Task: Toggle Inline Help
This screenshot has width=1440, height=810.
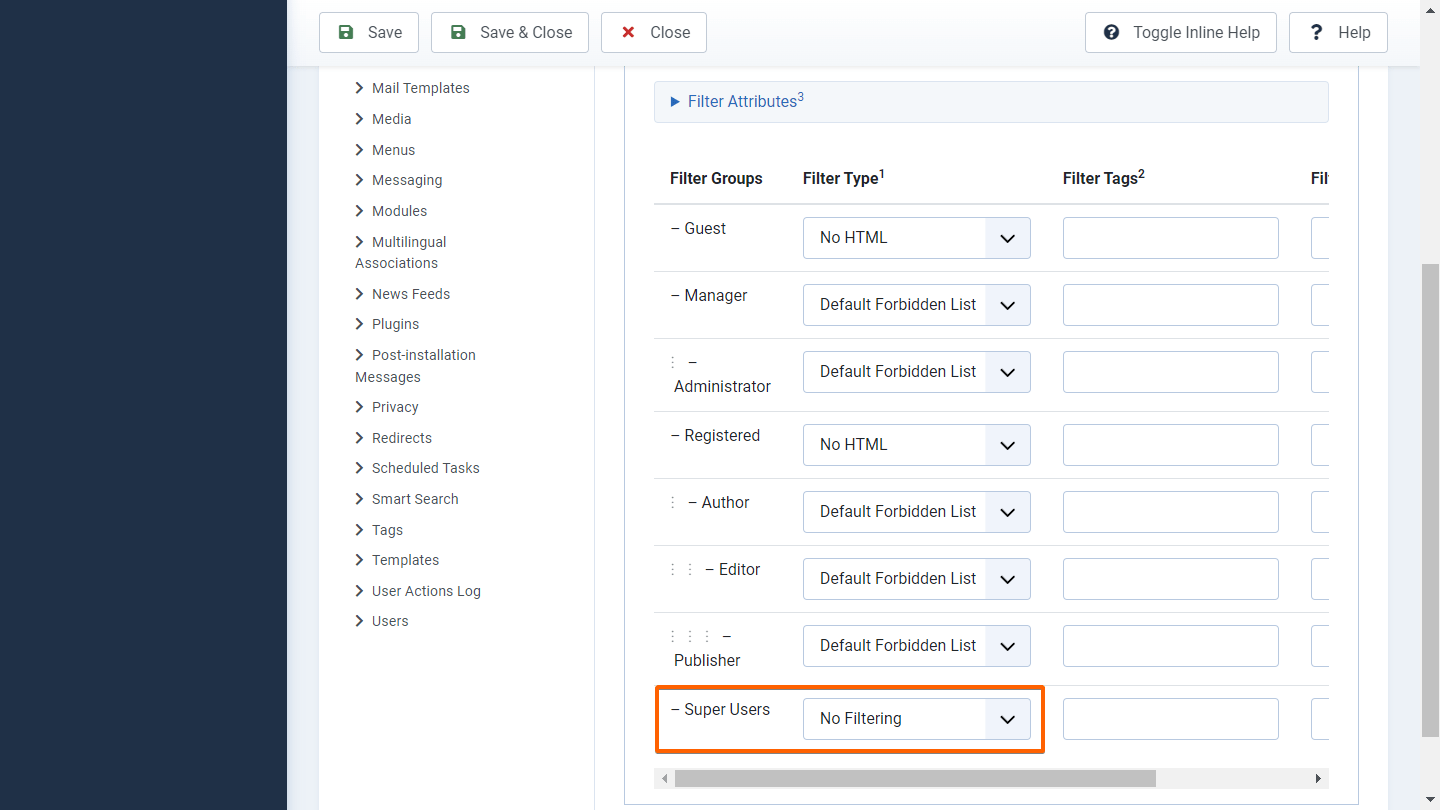Action: 1181,32
